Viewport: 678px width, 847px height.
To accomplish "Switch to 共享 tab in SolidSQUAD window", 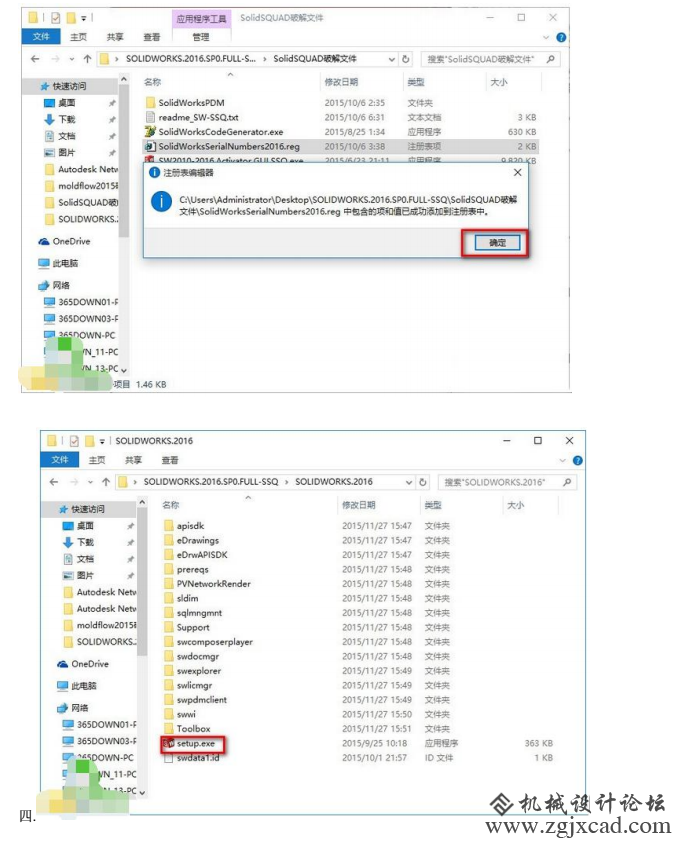I will 115,37.
